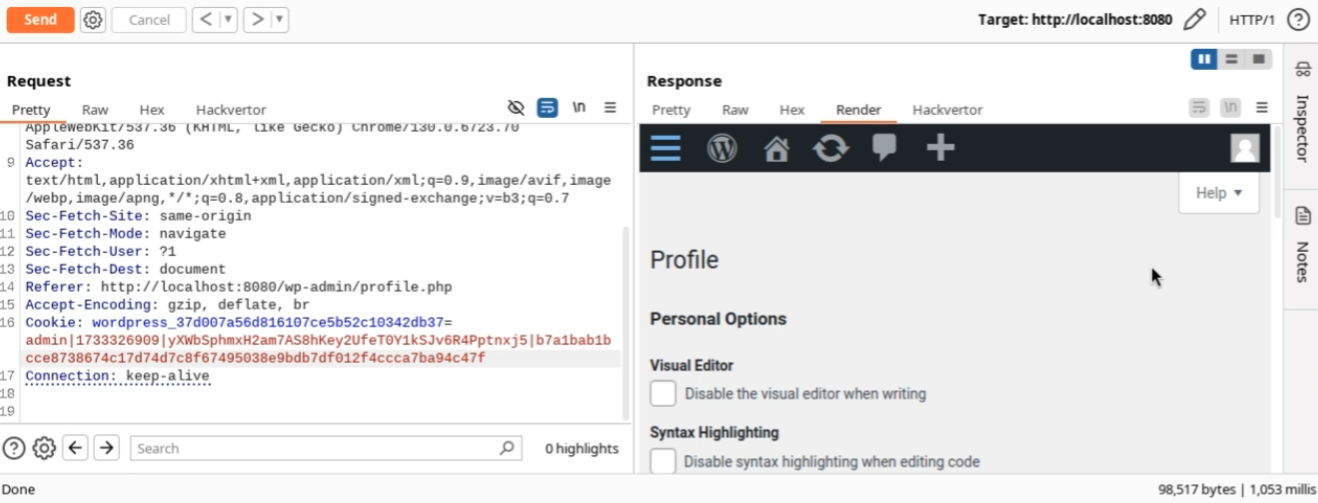
Task: Expand the history back dropdown arrow
Action: click(x=229, y=20)
